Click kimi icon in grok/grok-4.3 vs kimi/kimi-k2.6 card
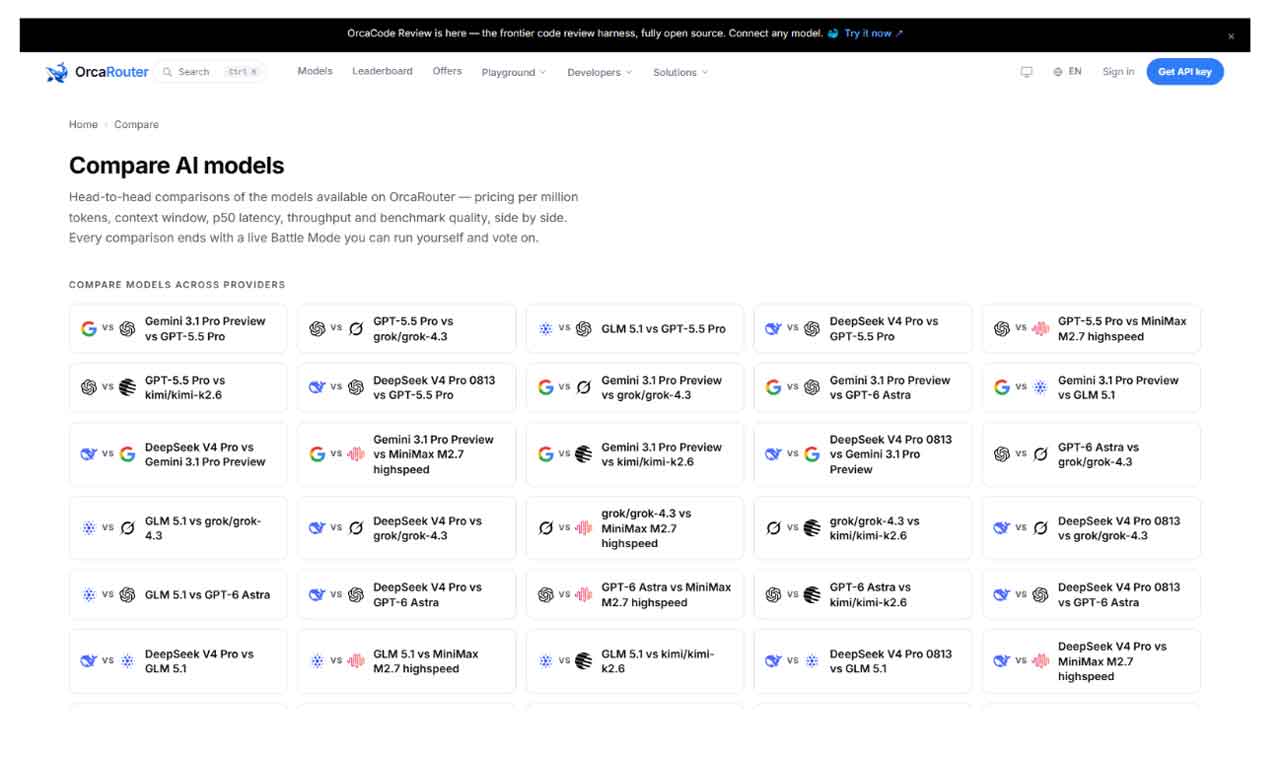This screenshot has height=757, width=1280. pos(812,528)
